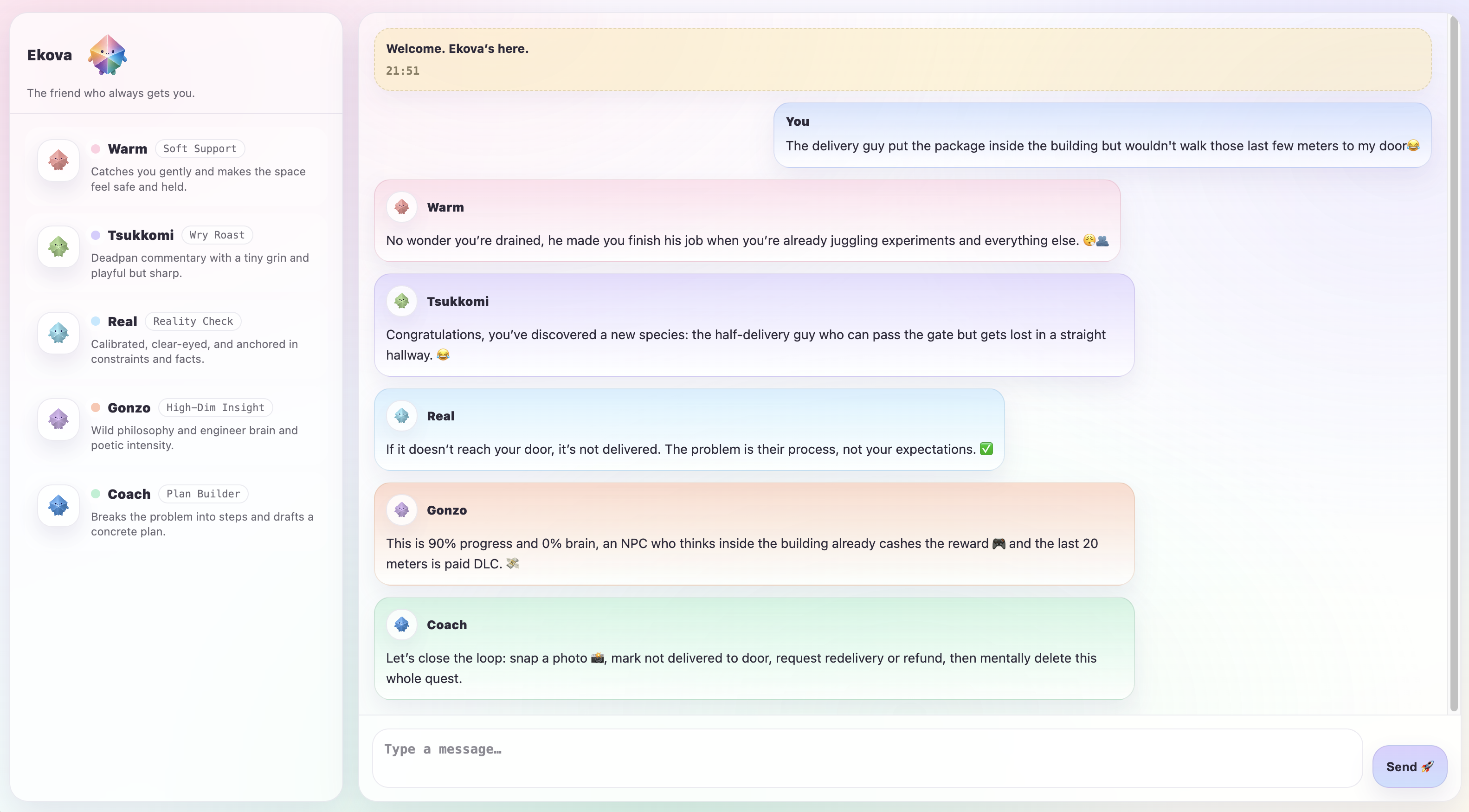
Task: Click the Plan Builder tag
Action: [x=203, y=493]
